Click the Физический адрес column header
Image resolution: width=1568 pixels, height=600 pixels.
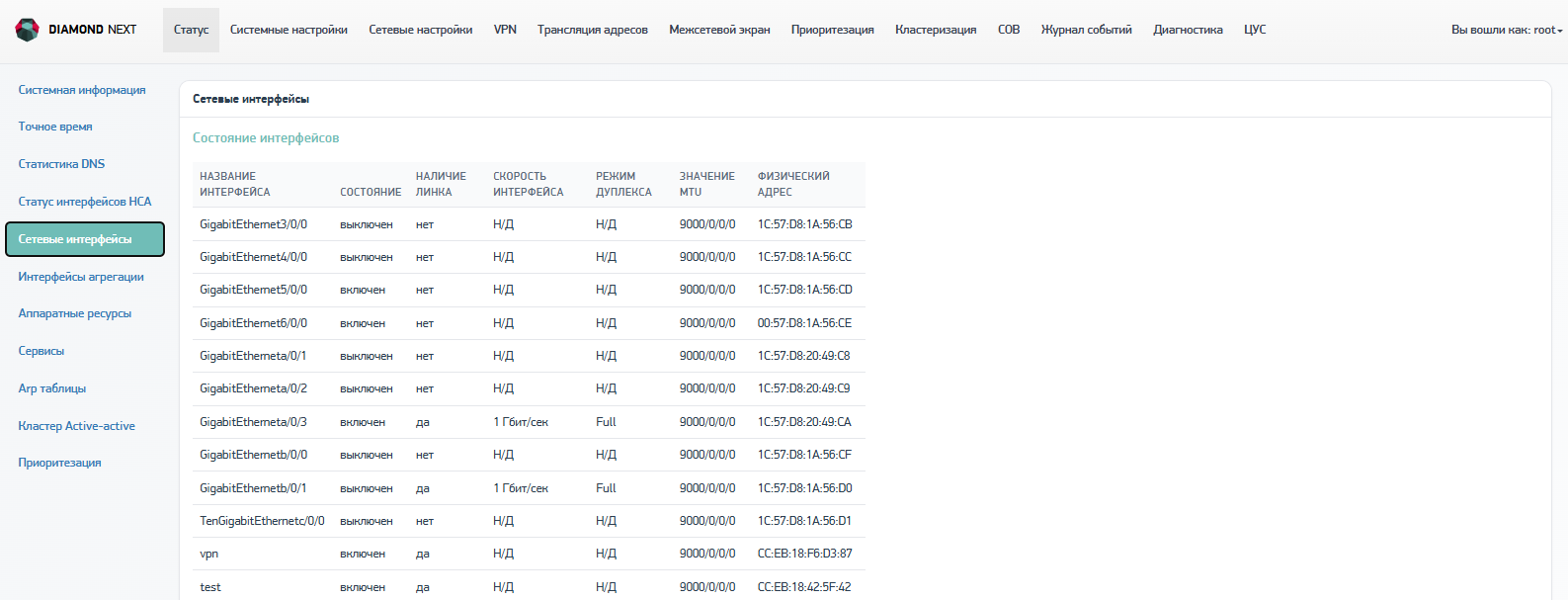tap(793, 184)
